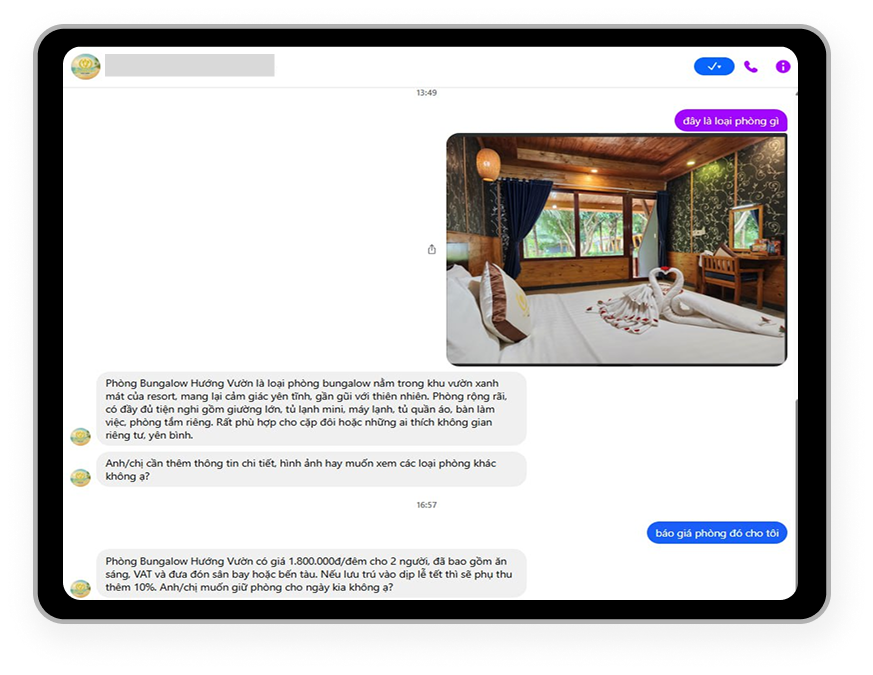Open the blue checkmark dropdown button
This screenshot has height=675, width=873.
tap(714, 66)
